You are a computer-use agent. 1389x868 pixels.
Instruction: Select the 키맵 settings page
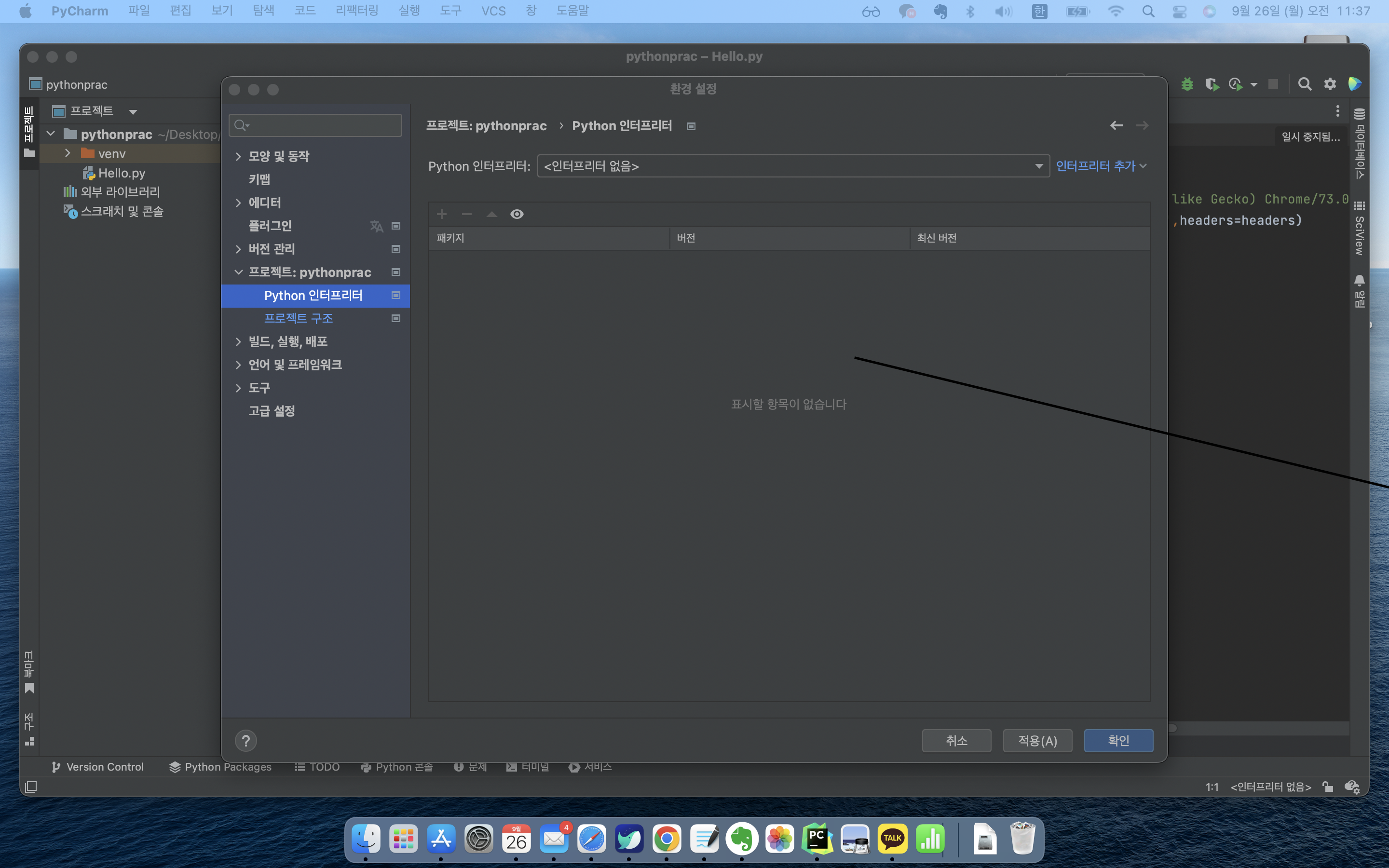click(259, 179)
